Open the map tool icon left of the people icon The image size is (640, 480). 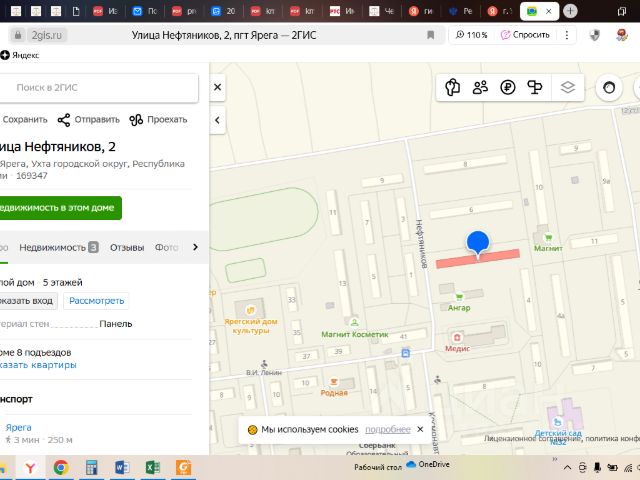click(x=453, y=87)
